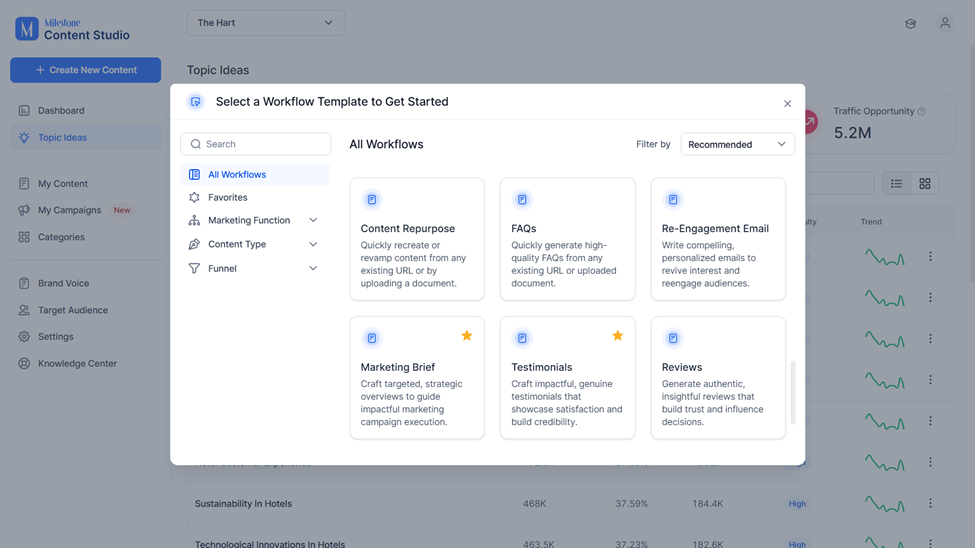Screen dimensions: 975x548
Task: Click the Knowledge Center lifebuoy icon
Action: click(x=24, y=363)
